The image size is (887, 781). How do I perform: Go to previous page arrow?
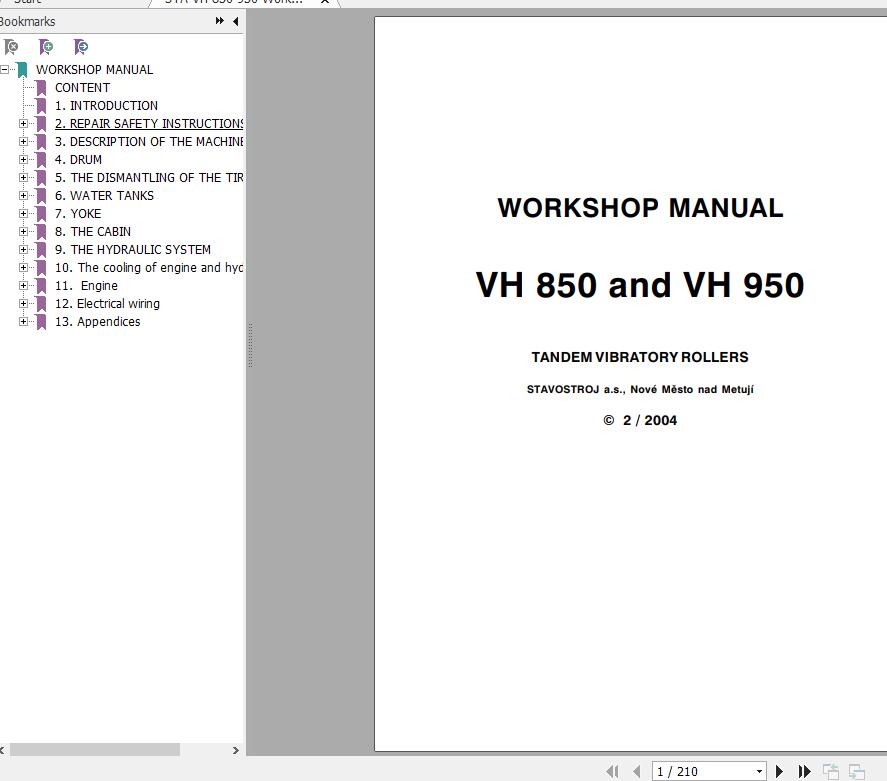point(637,771)
